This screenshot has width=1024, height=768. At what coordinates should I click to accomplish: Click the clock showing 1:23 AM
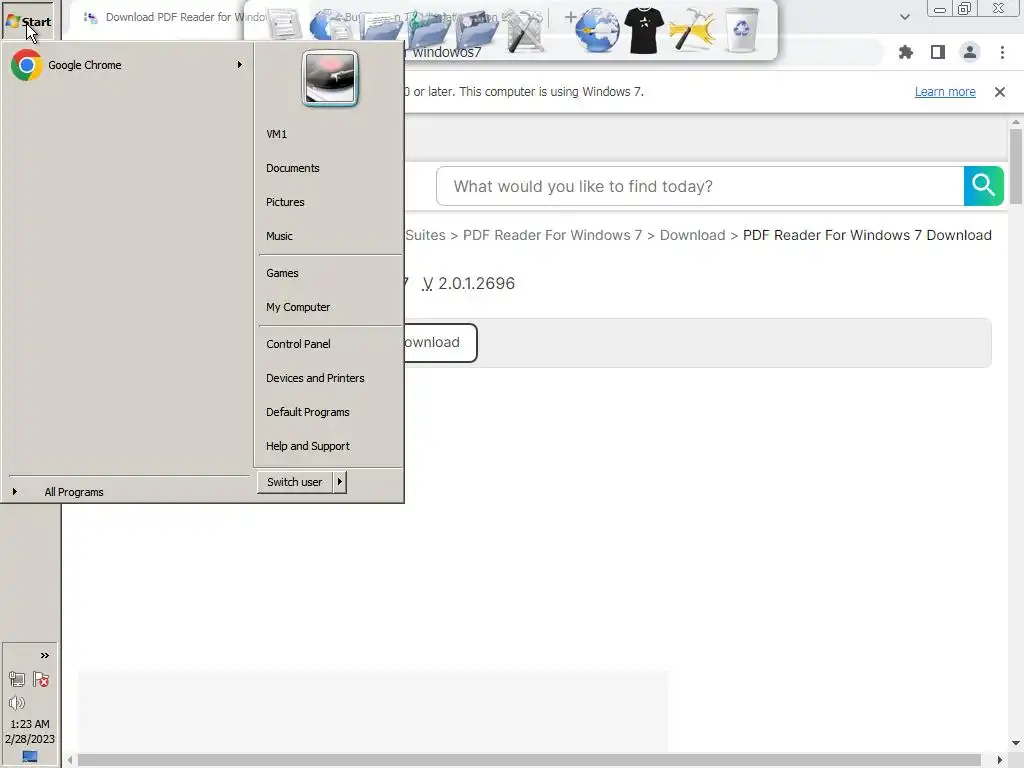click(x=30, y=724)
